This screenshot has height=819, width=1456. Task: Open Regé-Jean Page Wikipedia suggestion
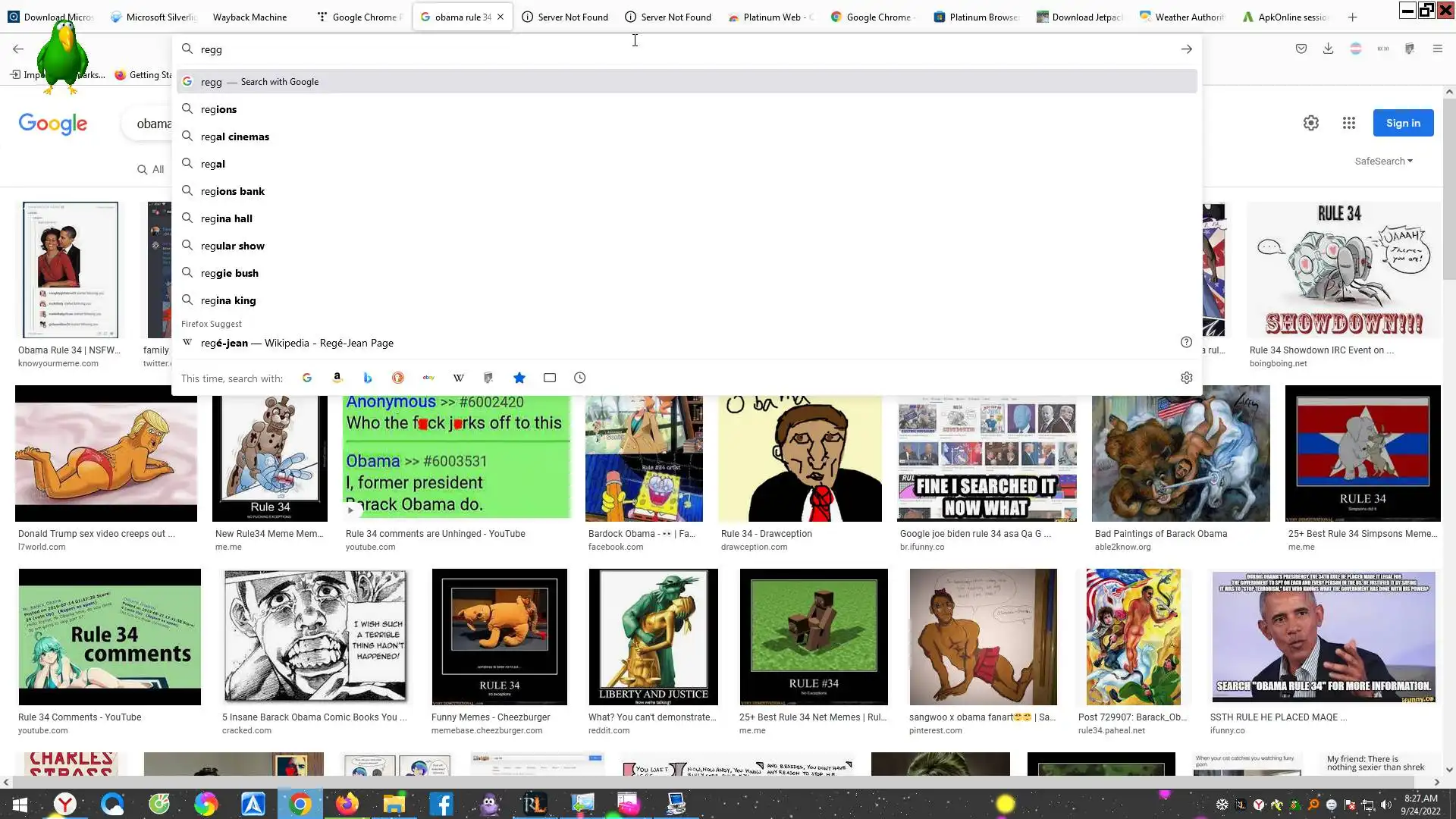pos(297,343)
